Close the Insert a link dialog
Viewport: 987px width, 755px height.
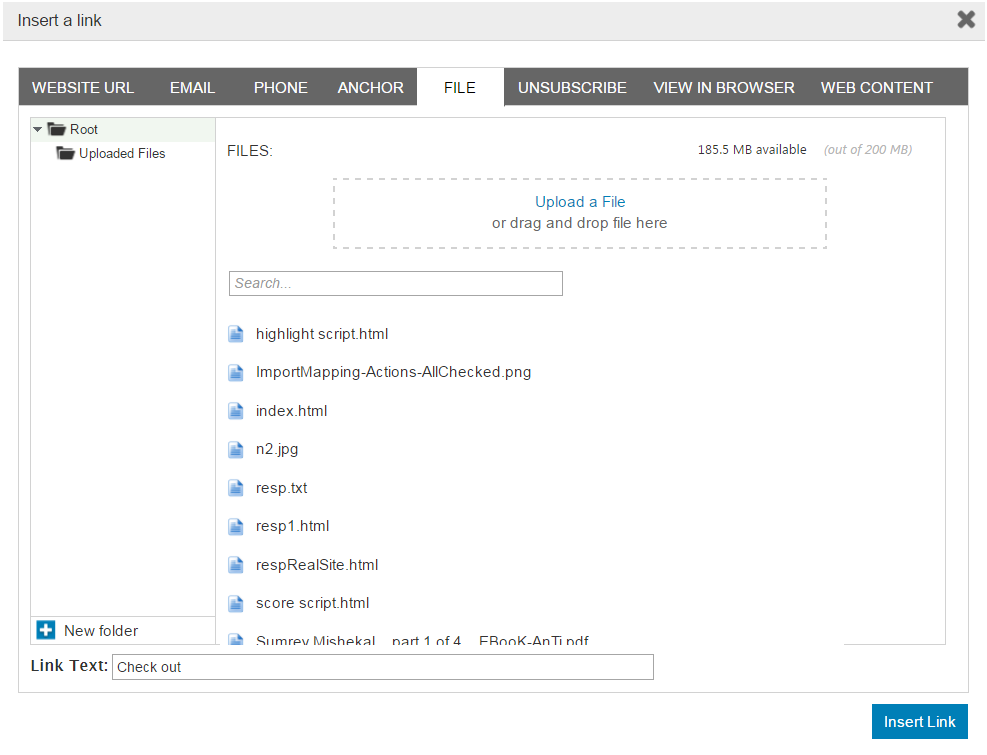click(x=965, y=20)
